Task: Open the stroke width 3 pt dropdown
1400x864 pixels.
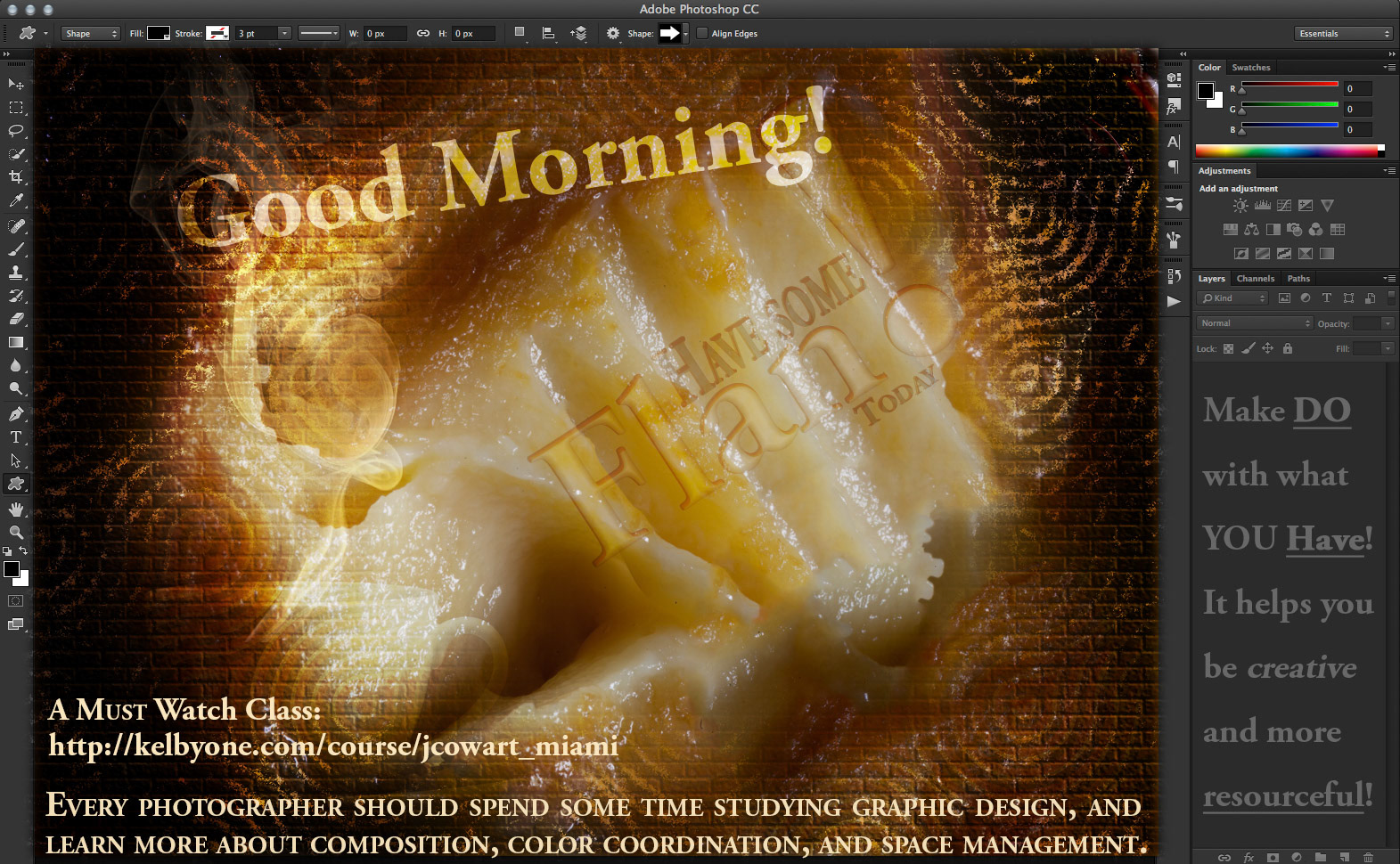Action: pos(285,33)
